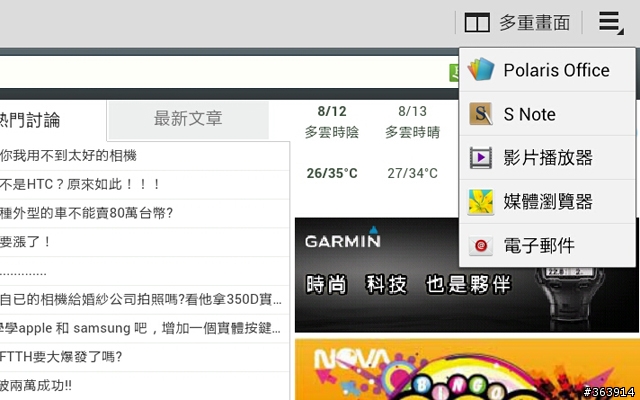The width and height of the screenshot is (640, 400).
Task: Click the 電子郵件 envelope icon
Action: click(x=480, y=246)
